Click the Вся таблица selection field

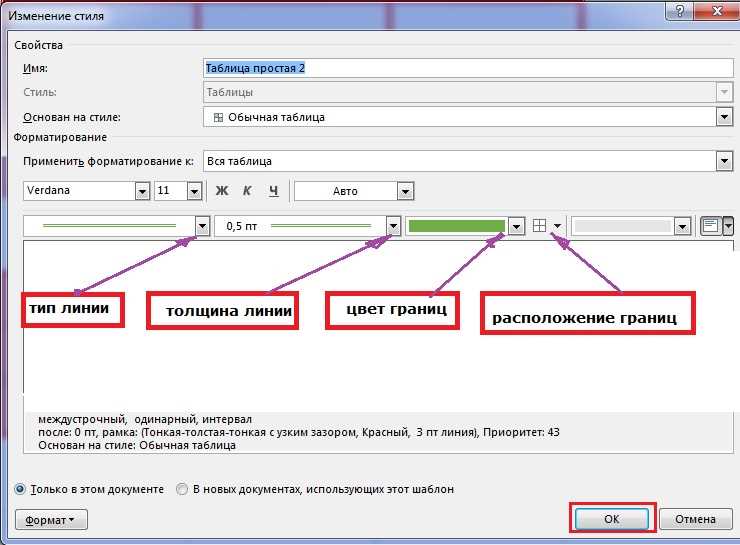[460, 161]
